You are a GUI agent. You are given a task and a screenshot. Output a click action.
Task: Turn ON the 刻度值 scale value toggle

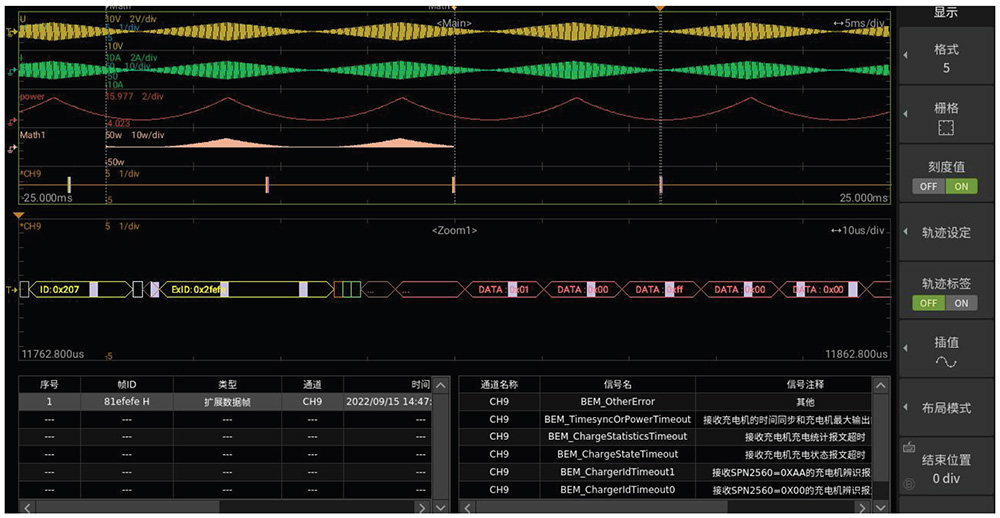click(961, 186)
